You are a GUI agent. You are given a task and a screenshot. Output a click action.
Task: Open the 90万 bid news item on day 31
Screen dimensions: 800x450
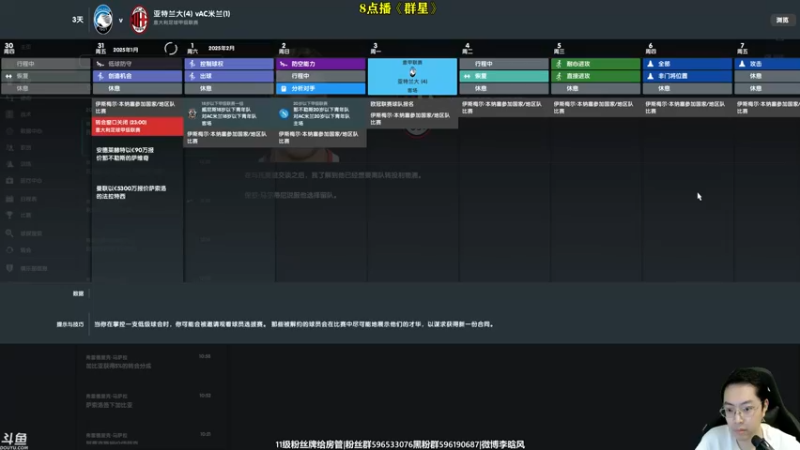125,154
